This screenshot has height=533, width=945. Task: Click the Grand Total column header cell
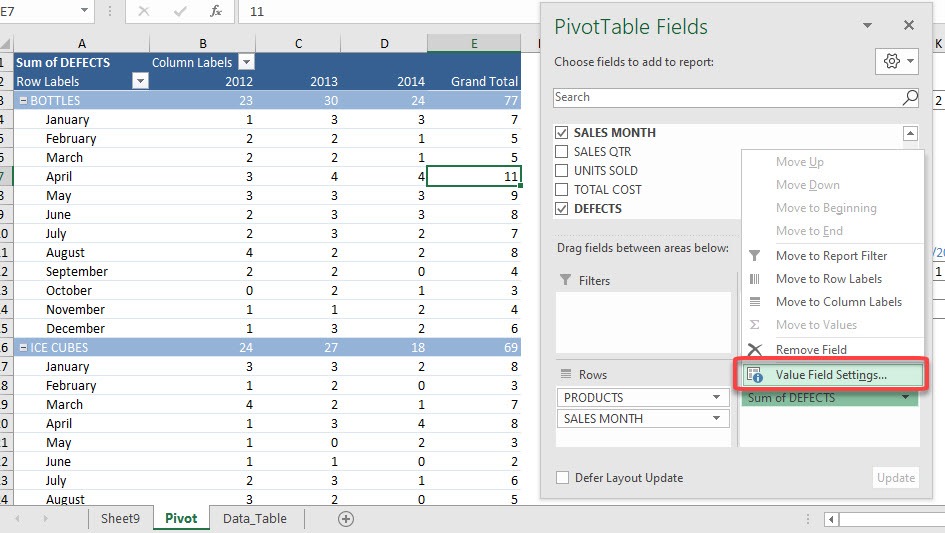[474, 81]
